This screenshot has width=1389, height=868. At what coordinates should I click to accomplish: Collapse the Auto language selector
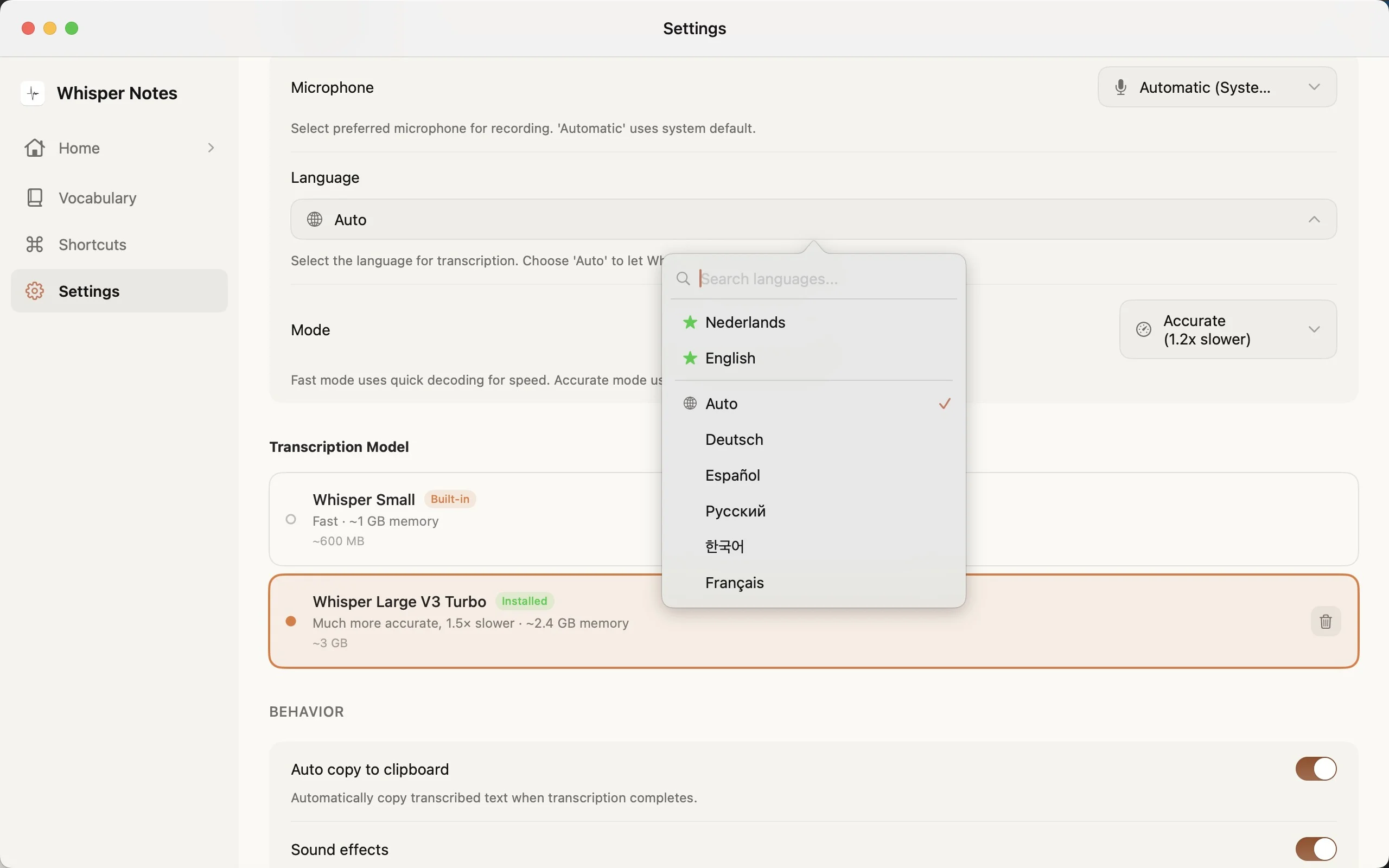[x=1314, y=219]
